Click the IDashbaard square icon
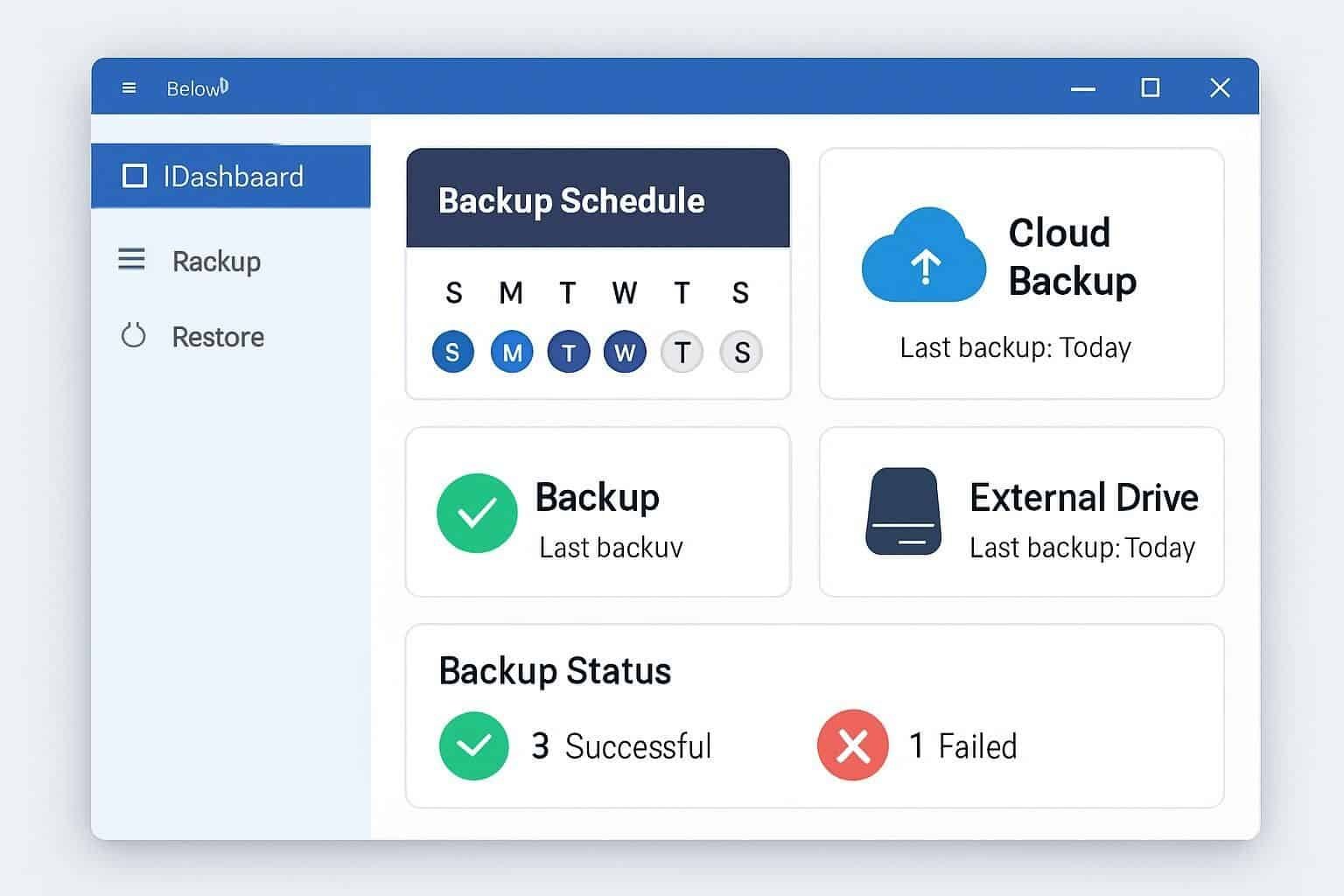Image resolution: width=1344 pixels, height=896 pixels. 135,176
